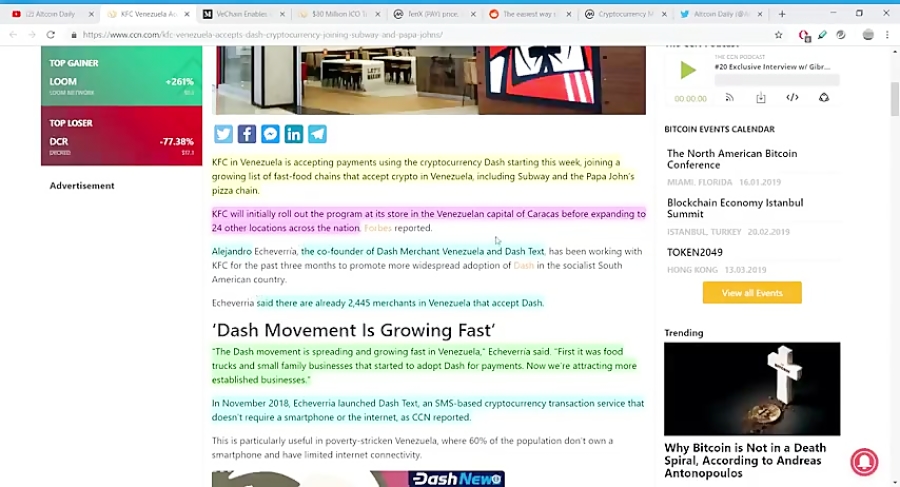Open the green pen highlighter extension
Screen dimensions: 900x487
point(823,35)
